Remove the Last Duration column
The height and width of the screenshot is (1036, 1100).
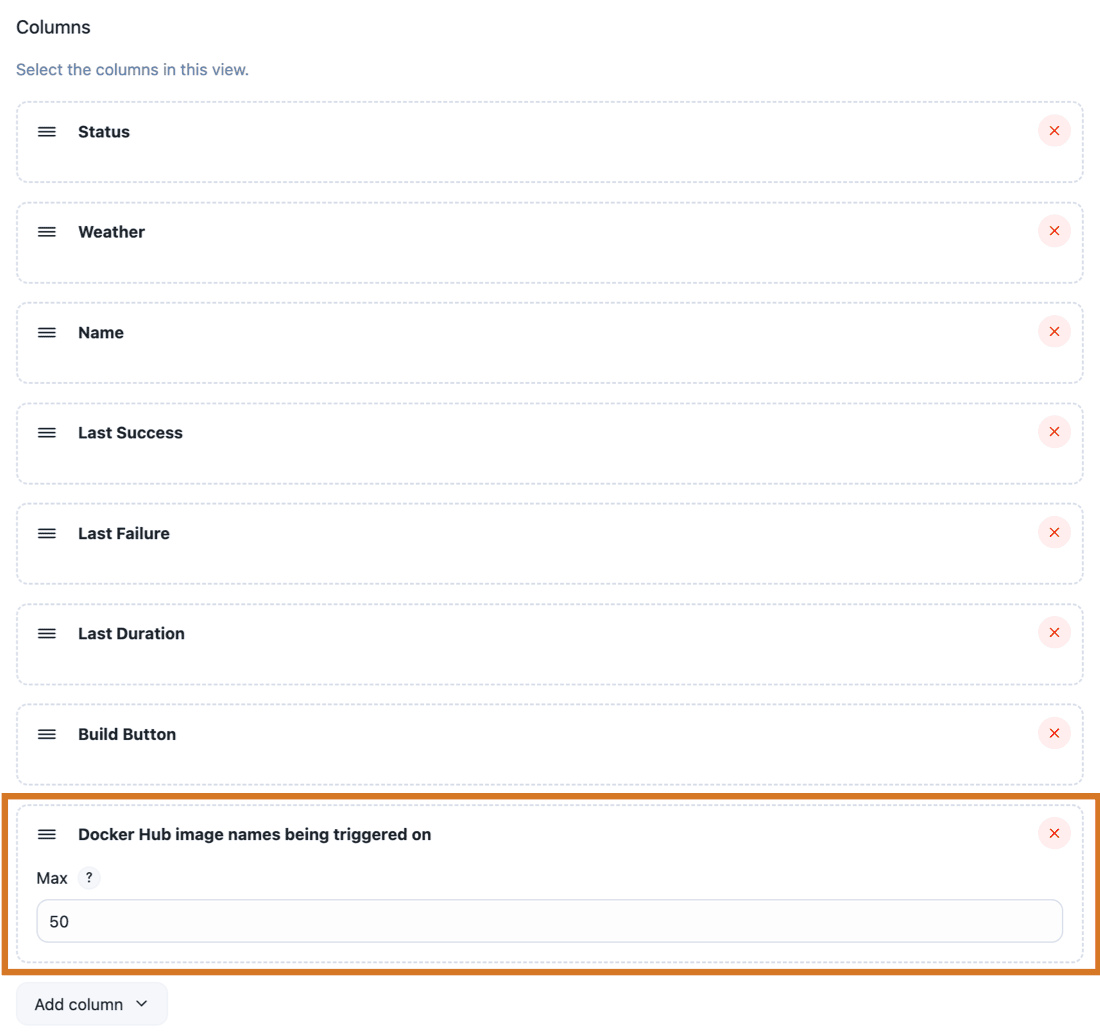pos(1054,633)
